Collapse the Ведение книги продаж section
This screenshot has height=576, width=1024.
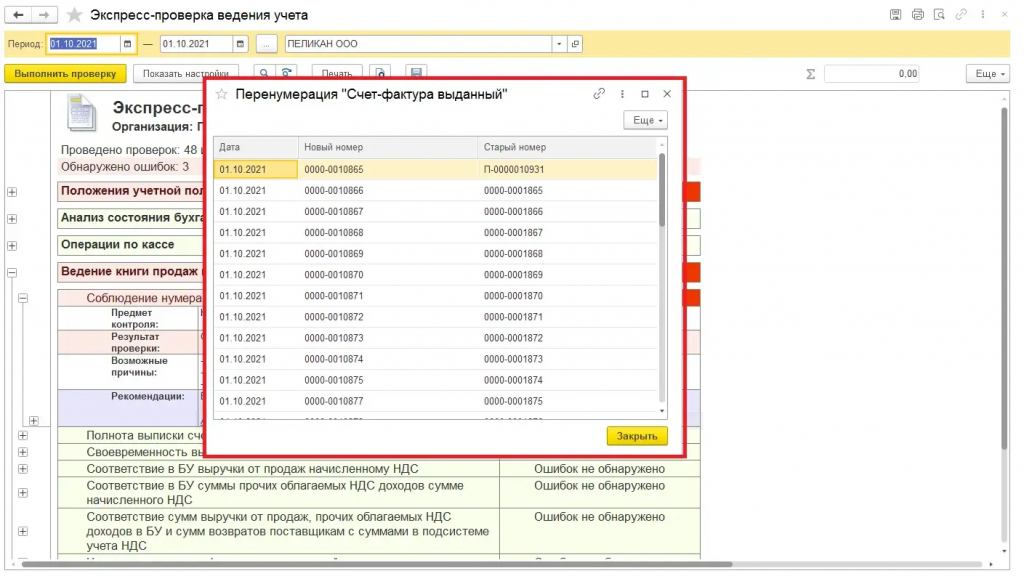(12, 272)
